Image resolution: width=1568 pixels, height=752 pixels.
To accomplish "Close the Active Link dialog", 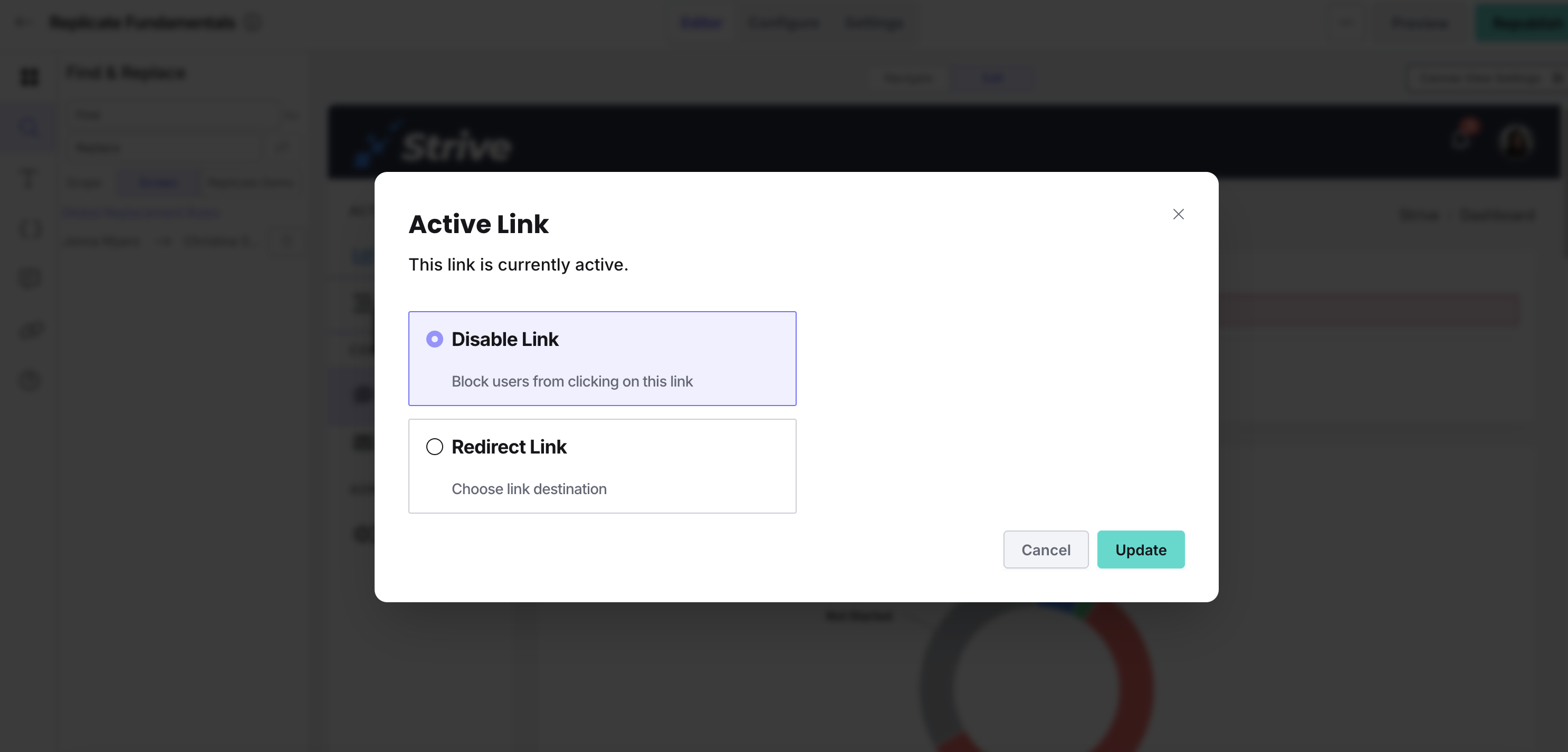I will 1178,214.
